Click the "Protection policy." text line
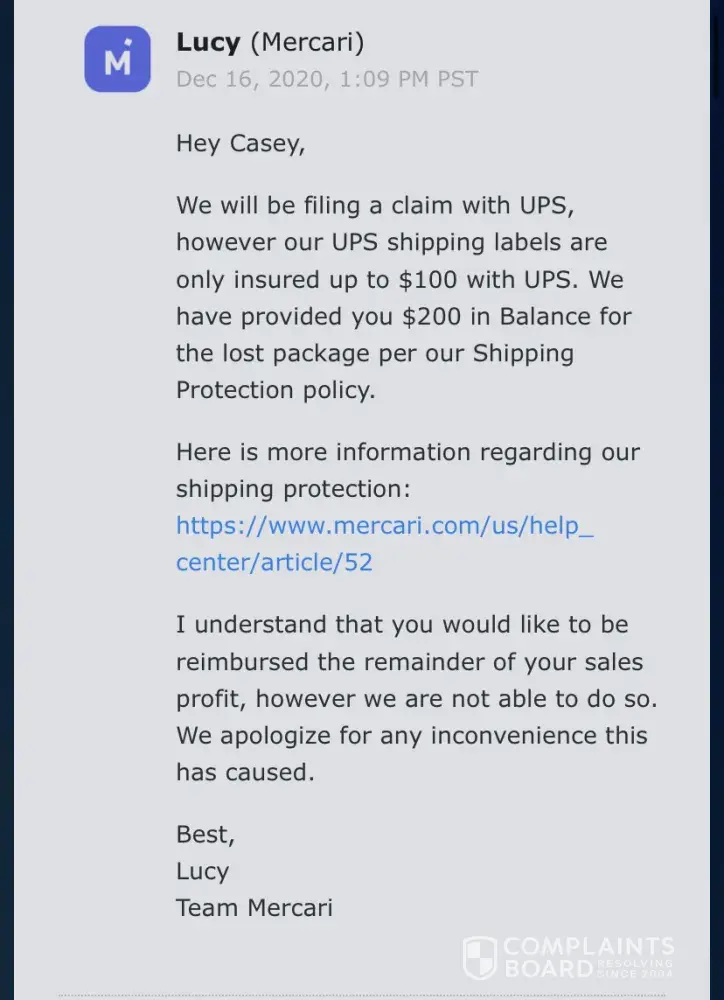The width and height of the screenshot is (724, 1000). click(276, 390)
